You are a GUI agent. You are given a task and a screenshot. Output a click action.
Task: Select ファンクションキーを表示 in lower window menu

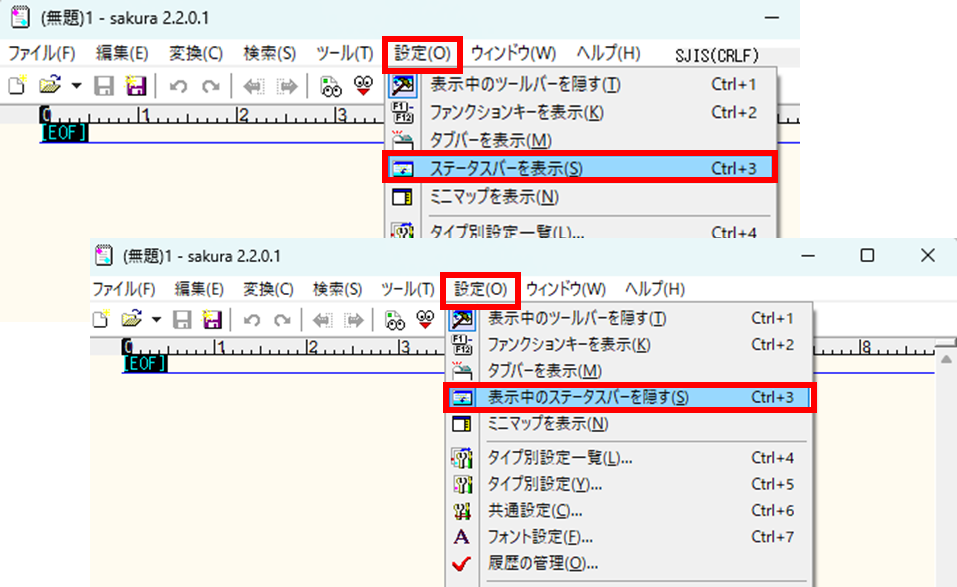[630, 344]
